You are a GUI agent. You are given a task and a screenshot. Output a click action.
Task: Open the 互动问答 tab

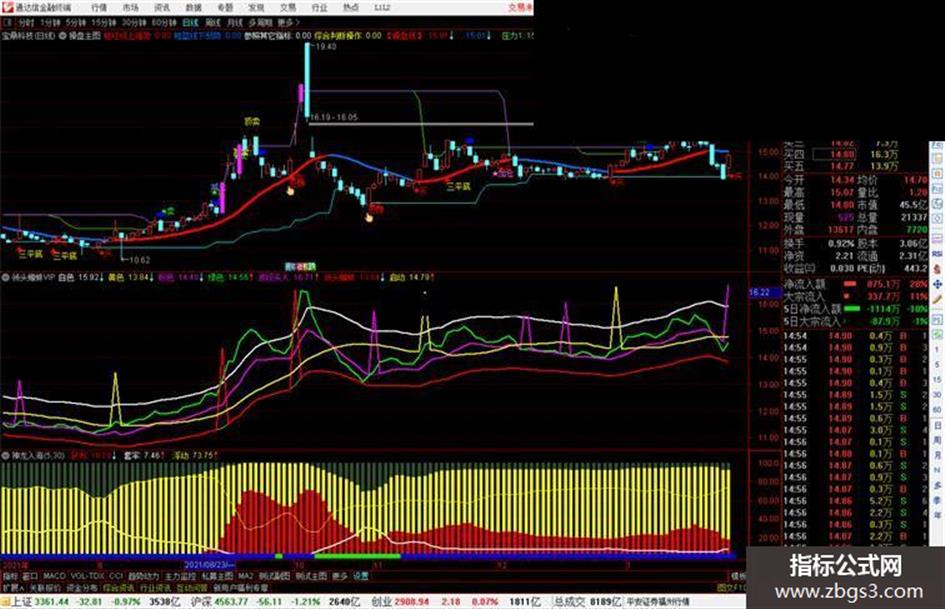(192, 587)
